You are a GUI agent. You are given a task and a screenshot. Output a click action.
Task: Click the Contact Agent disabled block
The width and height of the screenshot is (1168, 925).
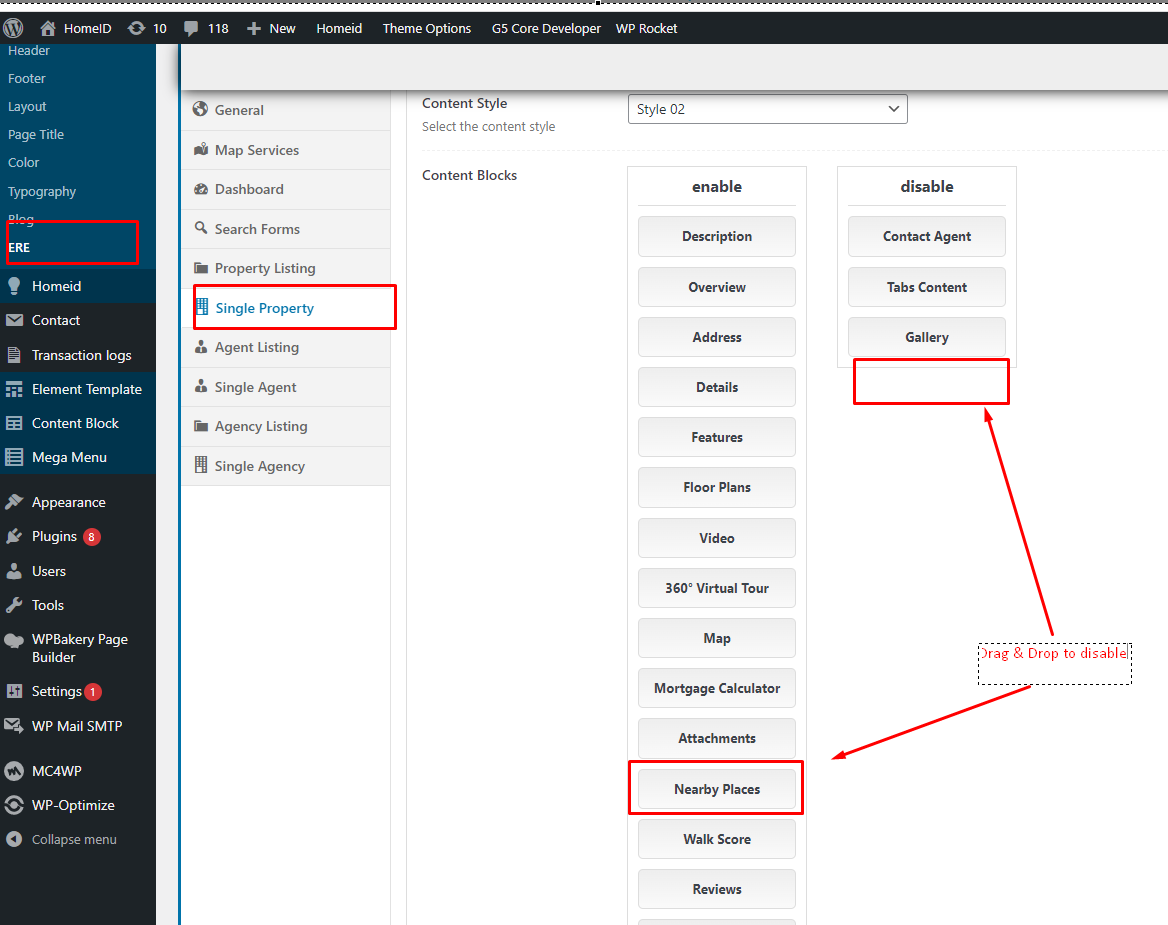(x=927, y=236)
